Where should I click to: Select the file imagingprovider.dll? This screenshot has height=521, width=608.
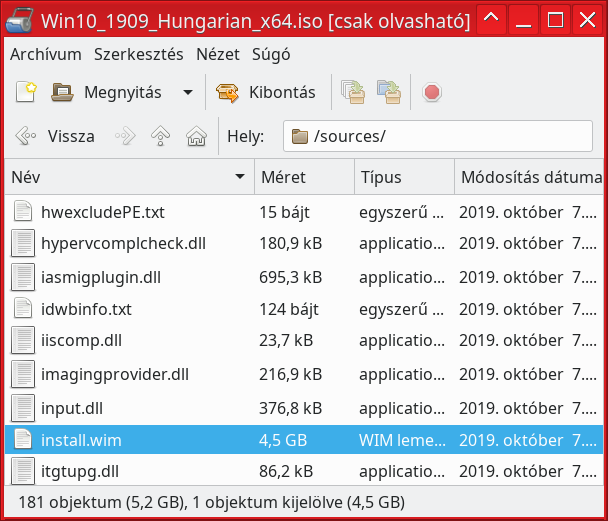(115, 374)
